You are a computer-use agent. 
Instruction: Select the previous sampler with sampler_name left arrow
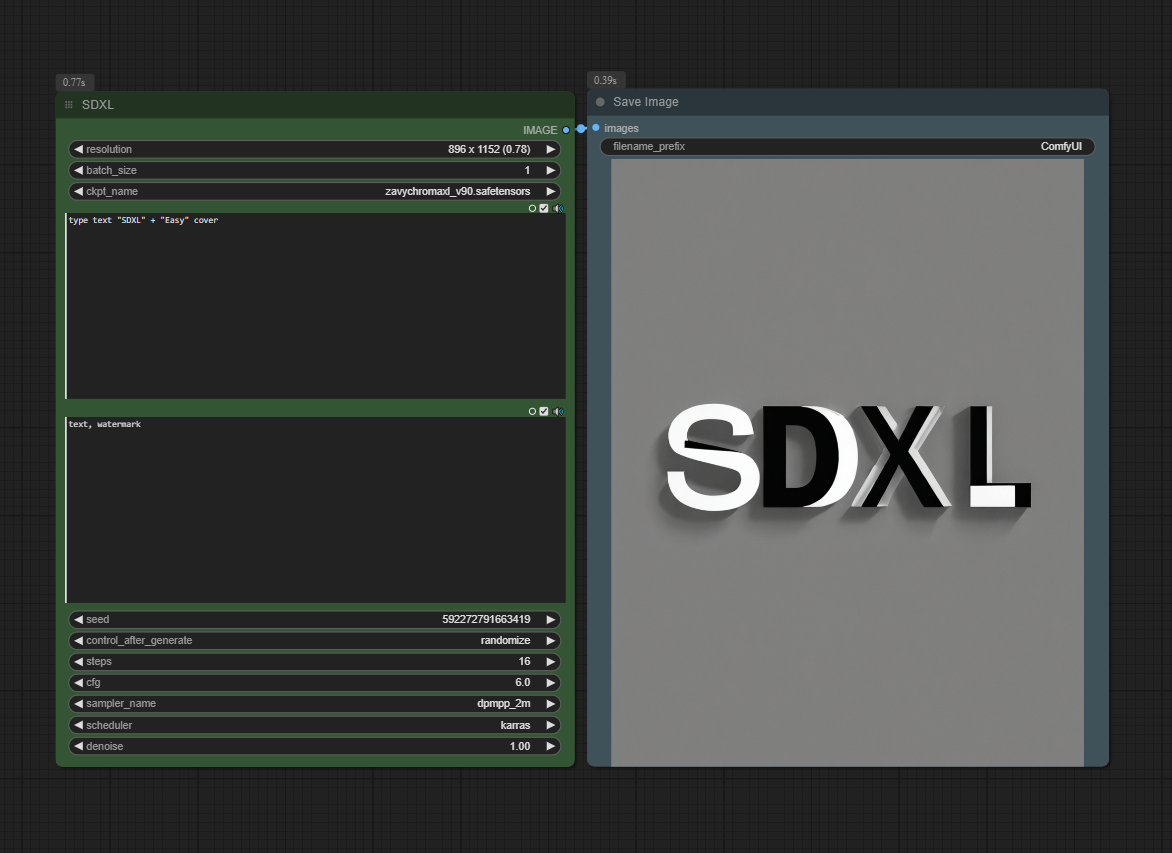tap(78, 703)
